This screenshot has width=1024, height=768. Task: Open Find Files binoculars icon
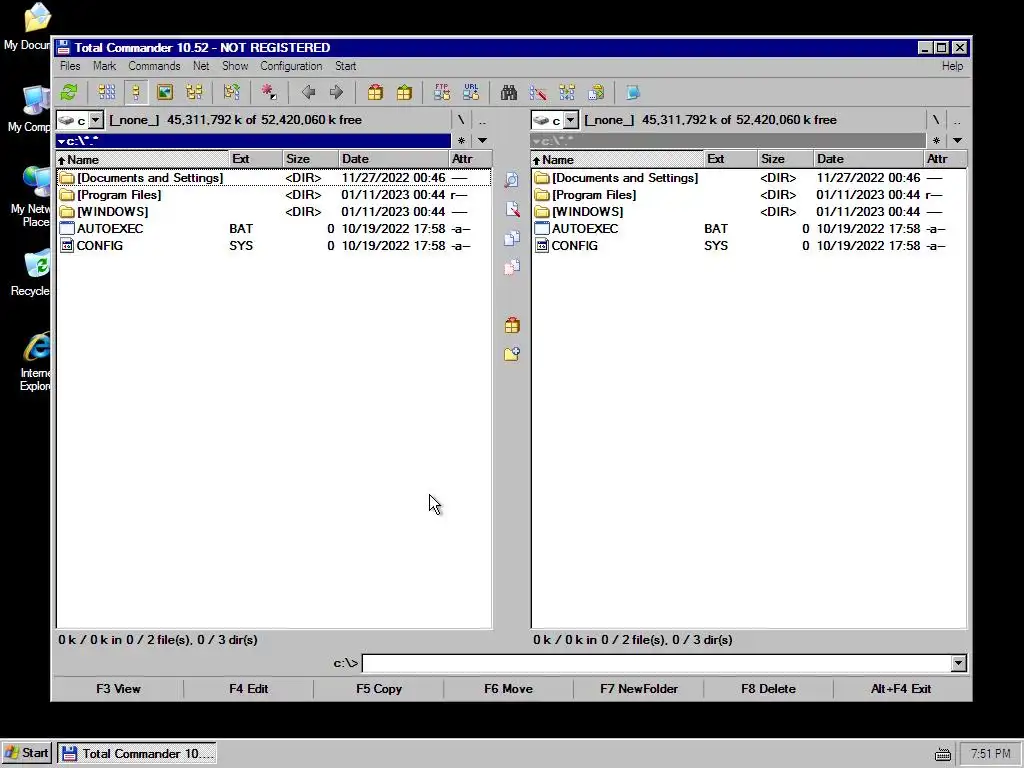pos(509,92)
